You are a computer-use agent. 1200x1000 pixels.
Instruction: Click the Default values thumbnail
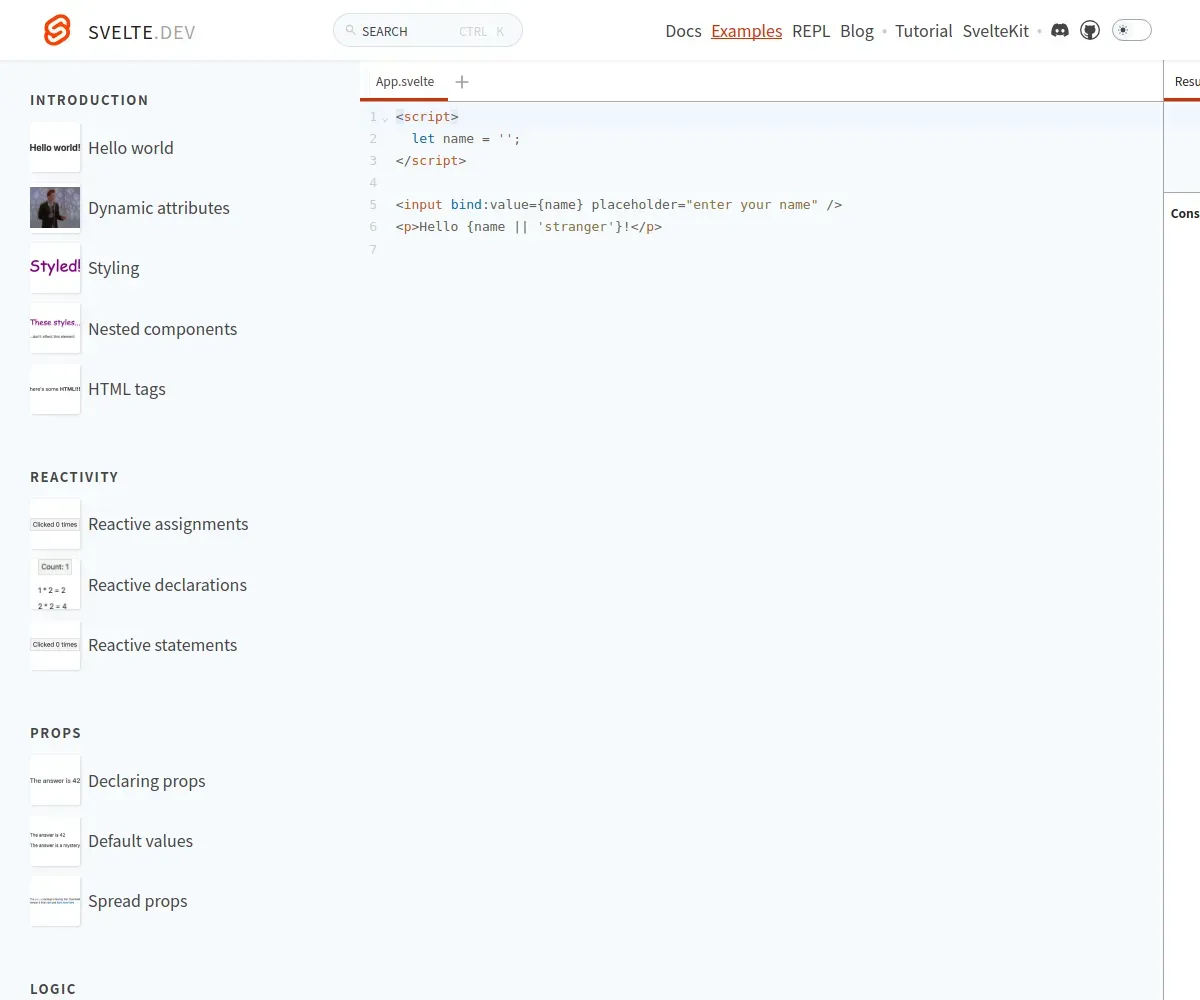coord(55,841)
